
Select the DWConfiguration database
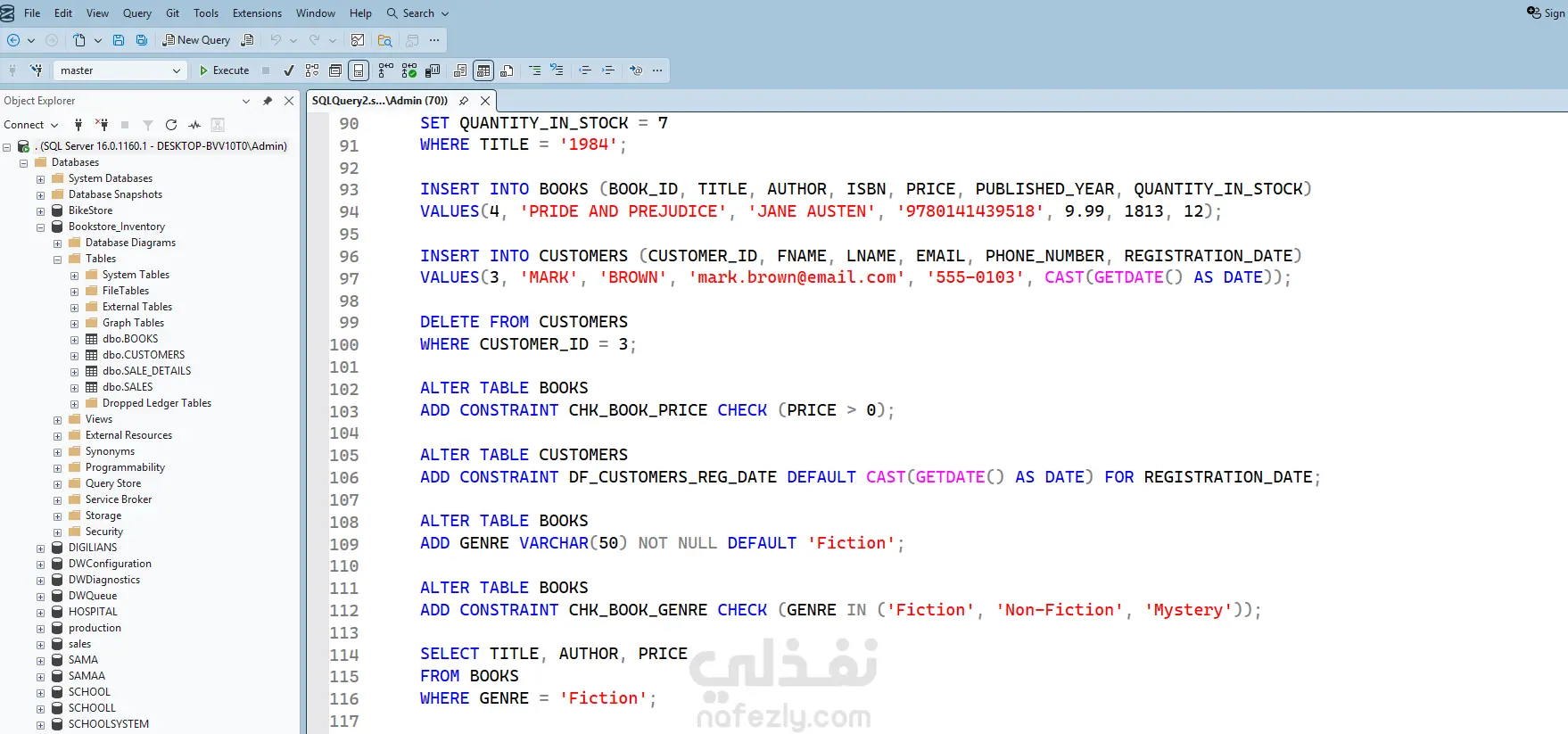110,564
